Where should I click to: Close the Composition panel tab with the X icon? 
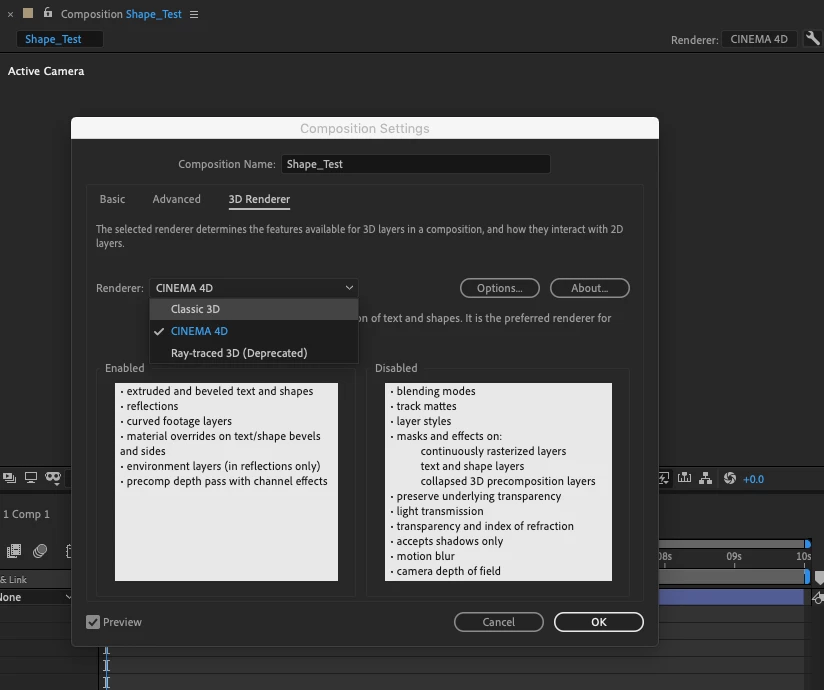[x=10, y=15]
